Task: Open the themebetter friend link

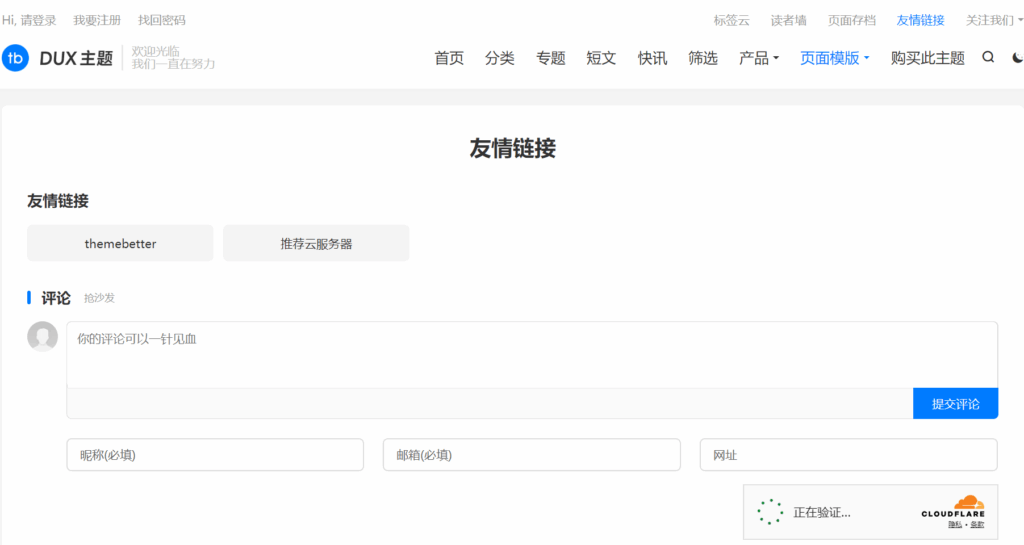Action: point(120,243)
